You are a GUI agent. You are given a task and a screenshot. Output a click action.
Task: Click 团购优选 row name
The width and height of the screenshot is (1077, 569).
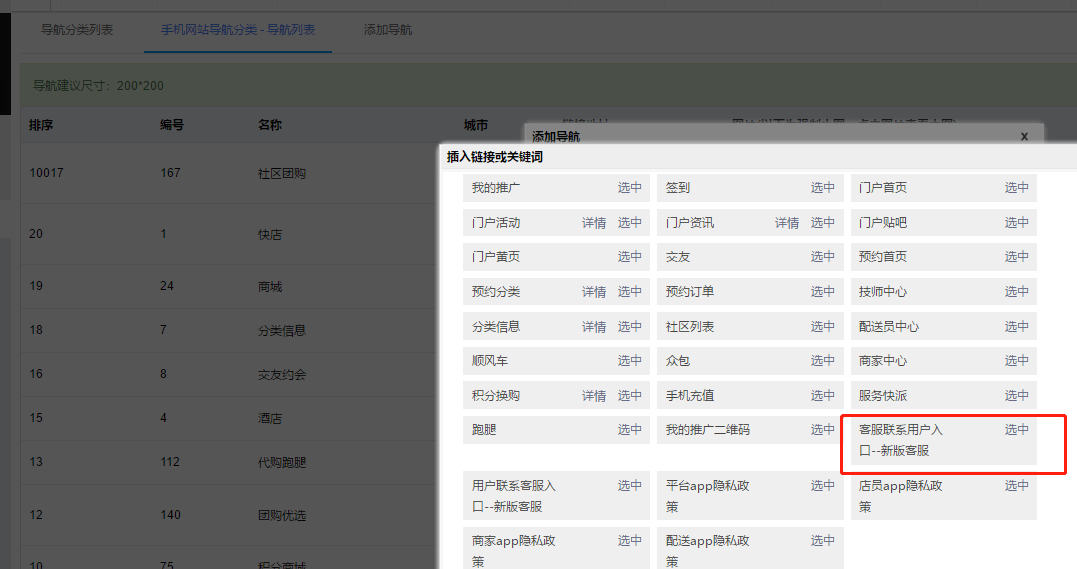coord(282,515)
